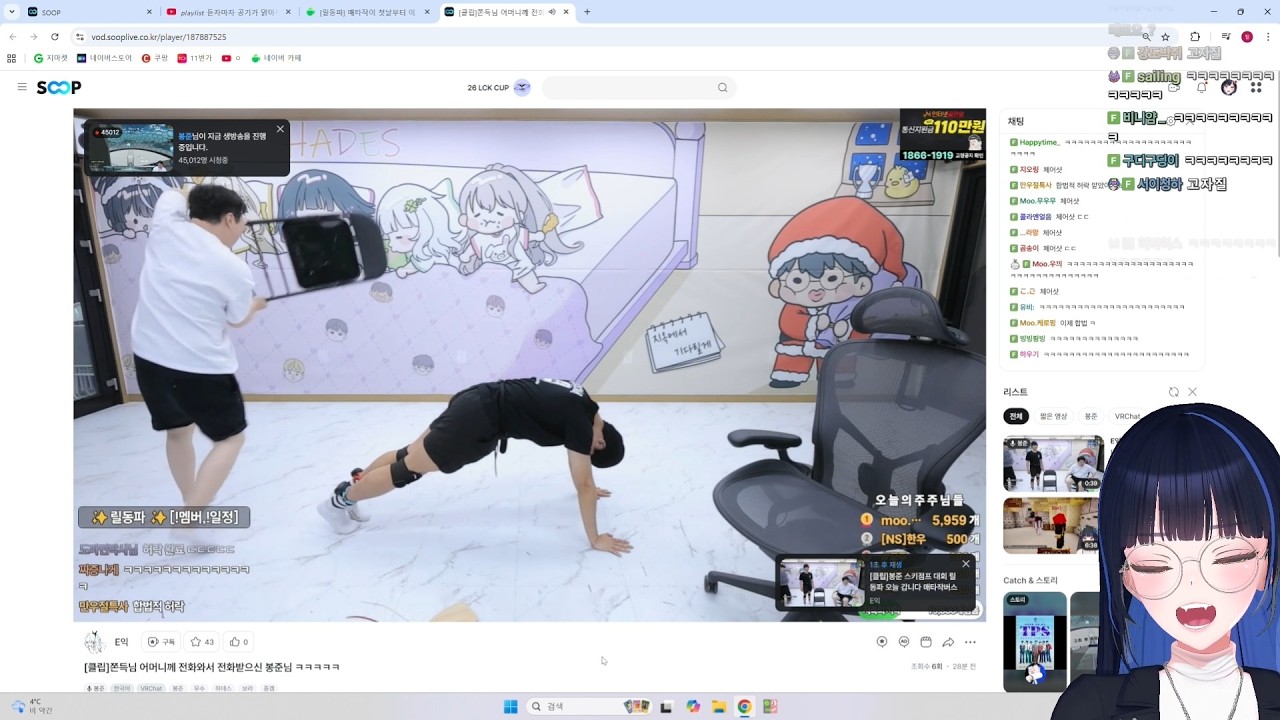Open the Windows Start menu

[x=510, y=707]
